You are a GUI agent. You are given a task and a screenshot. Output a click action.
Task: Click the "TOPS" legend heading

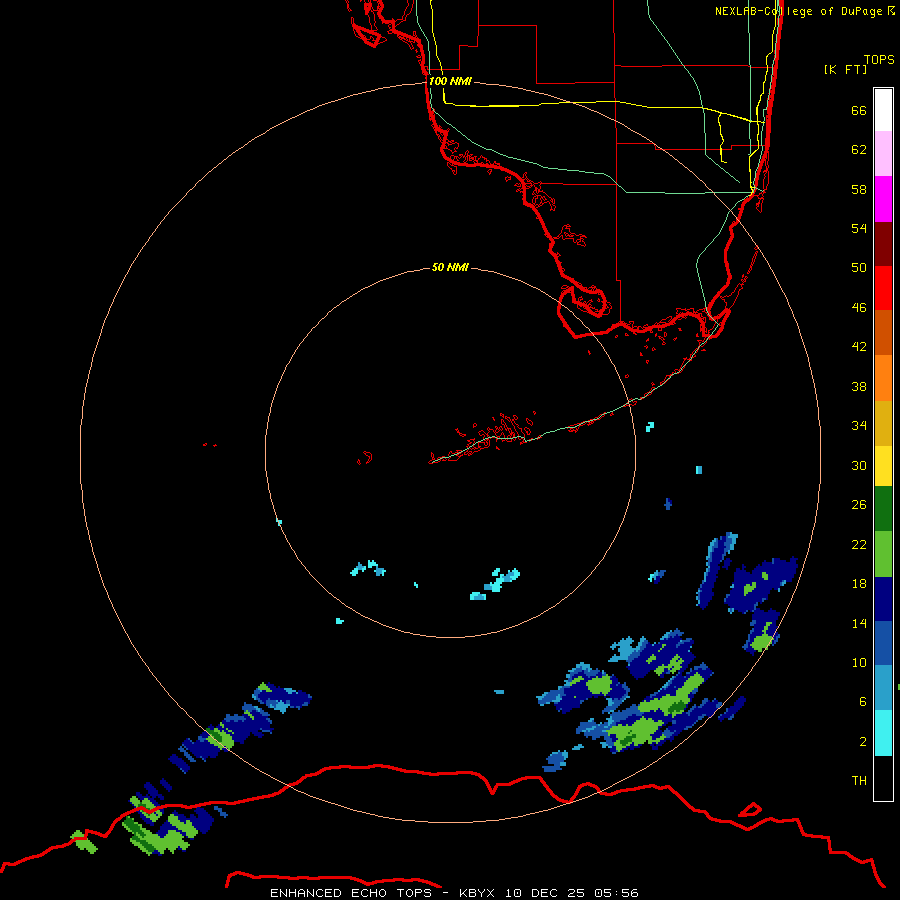point(879,60)
